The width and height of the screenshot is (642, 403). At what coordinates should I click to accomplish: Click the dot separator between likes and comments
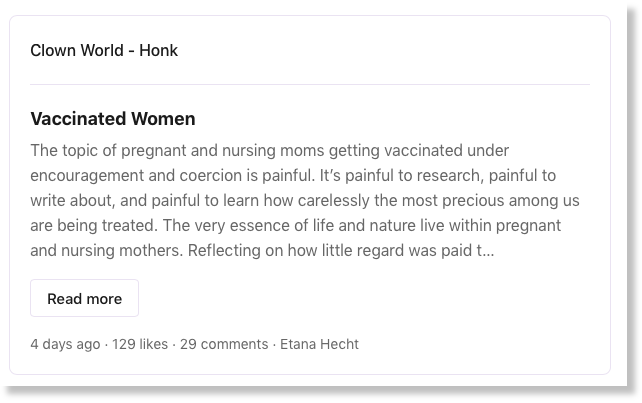point(174,345)
